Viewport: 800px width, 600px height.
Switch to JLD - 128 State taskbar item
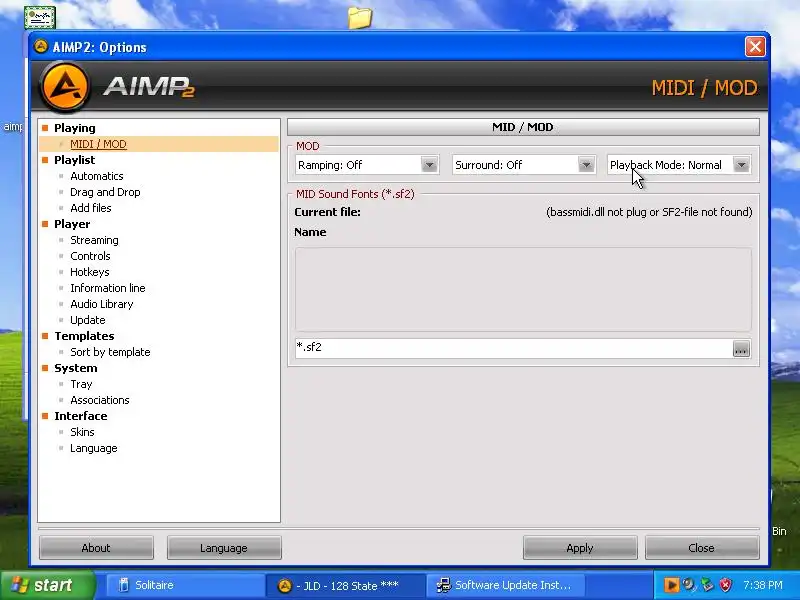click(x=346, y=585)
